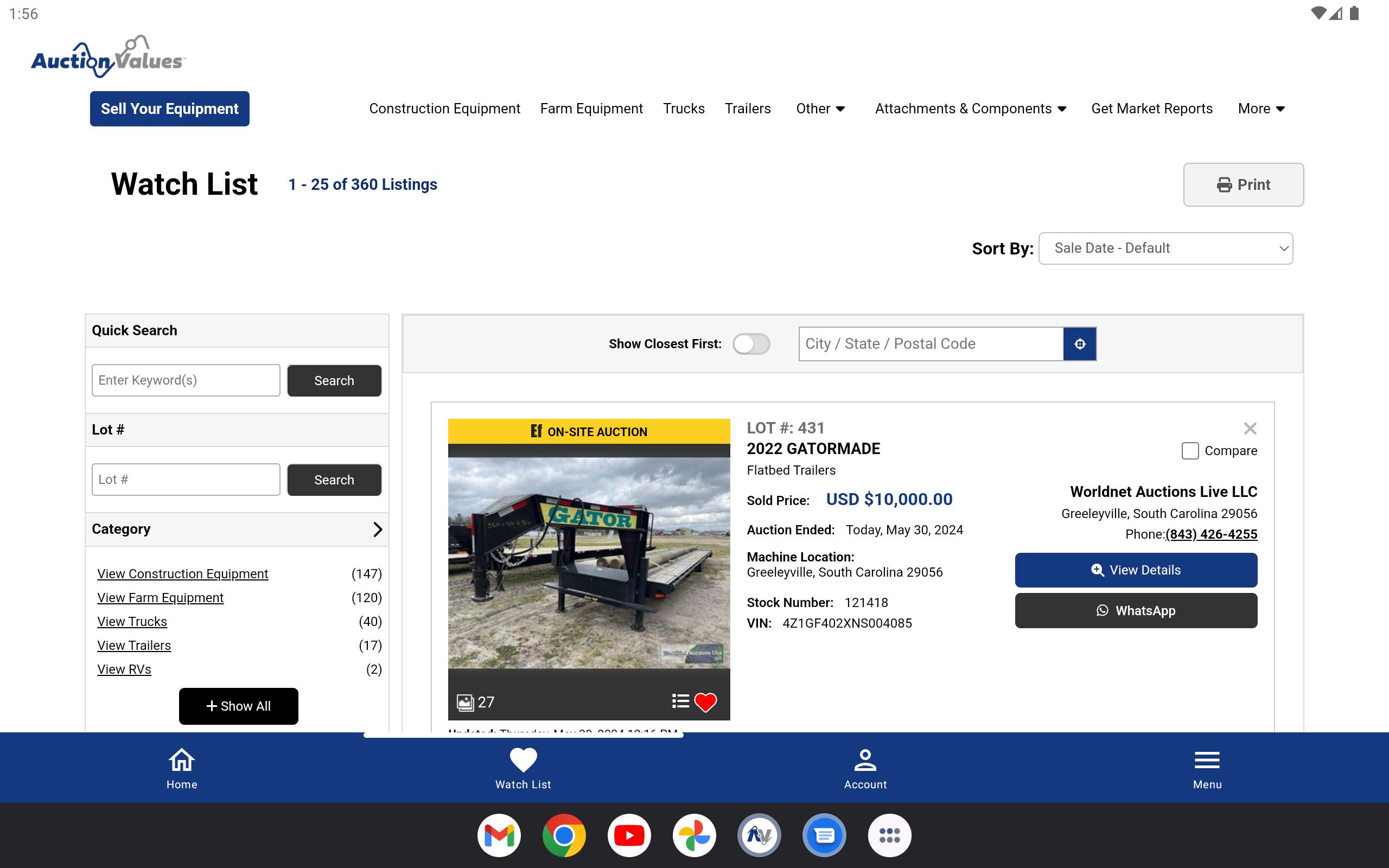Image resolution: width=1389 pixels, height=868 pixels.
Task: Open the app drawer from the dock
Action: (x=890, y=835)
